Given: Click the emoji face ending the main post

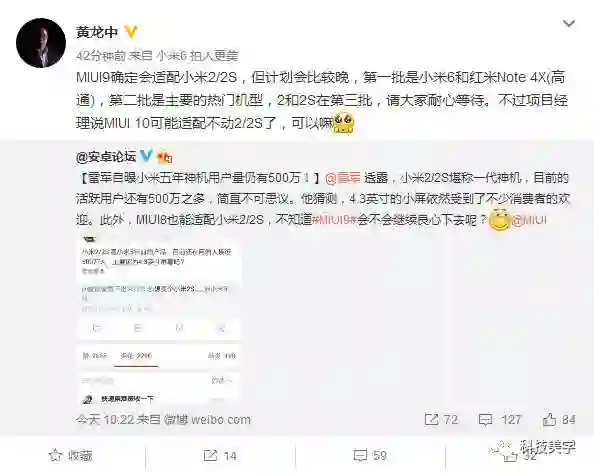Looking at the screenshot, I should pyautogui.click(x=344, y=124).
